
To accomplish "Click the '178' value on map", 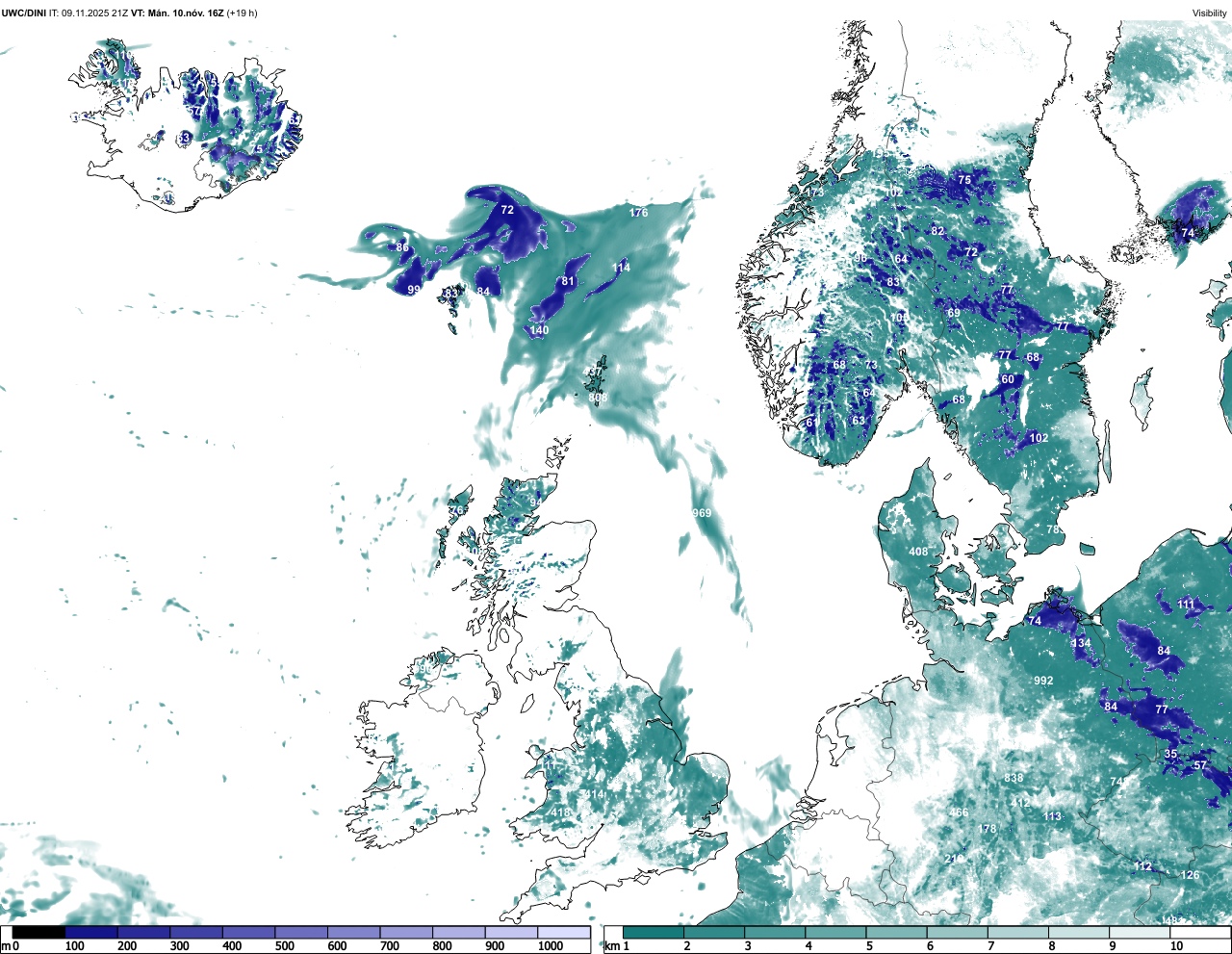I will pyautogui.click(x=988, y=829).
